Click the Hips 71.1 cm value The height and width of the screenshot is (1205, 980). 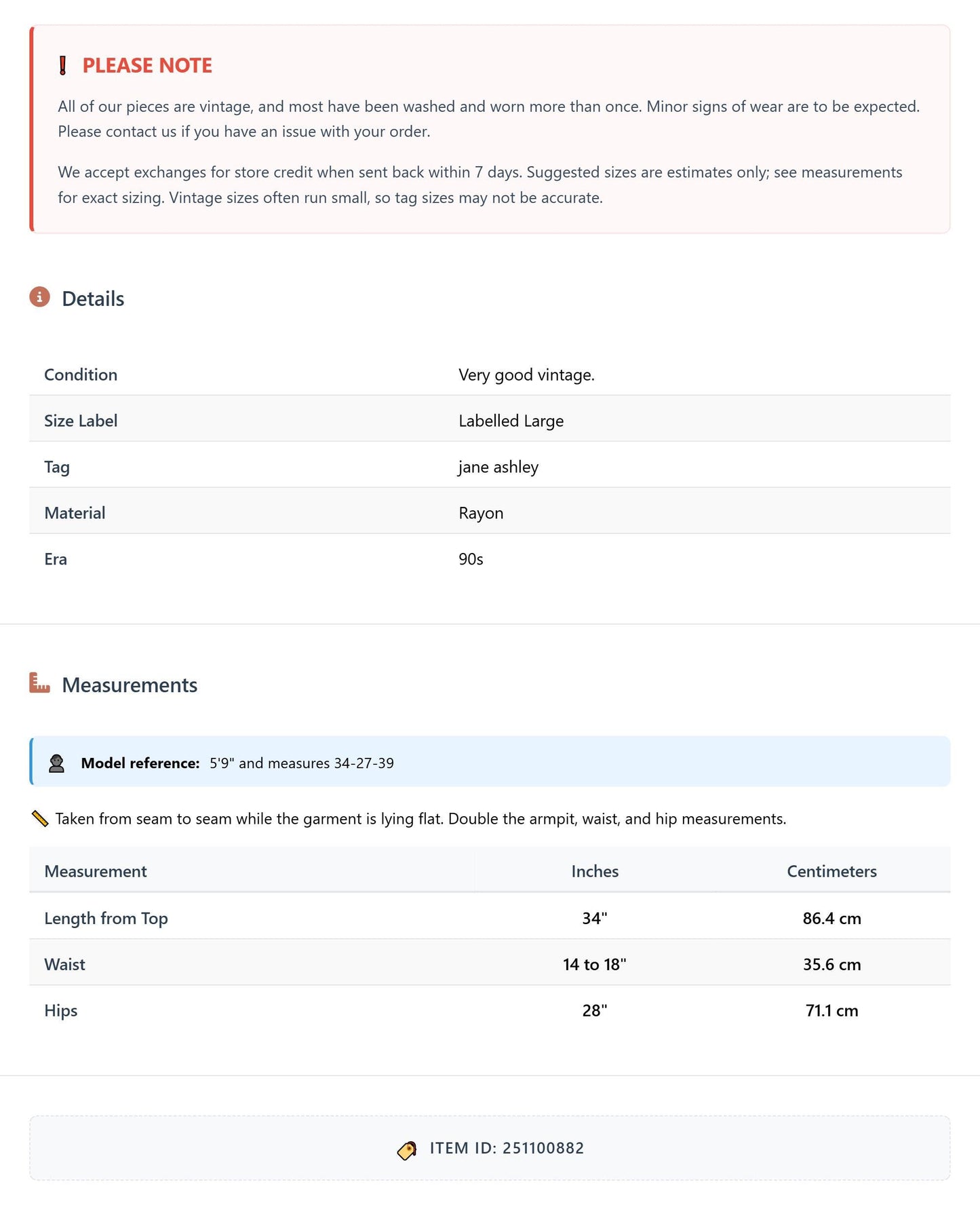point(832,1010)
